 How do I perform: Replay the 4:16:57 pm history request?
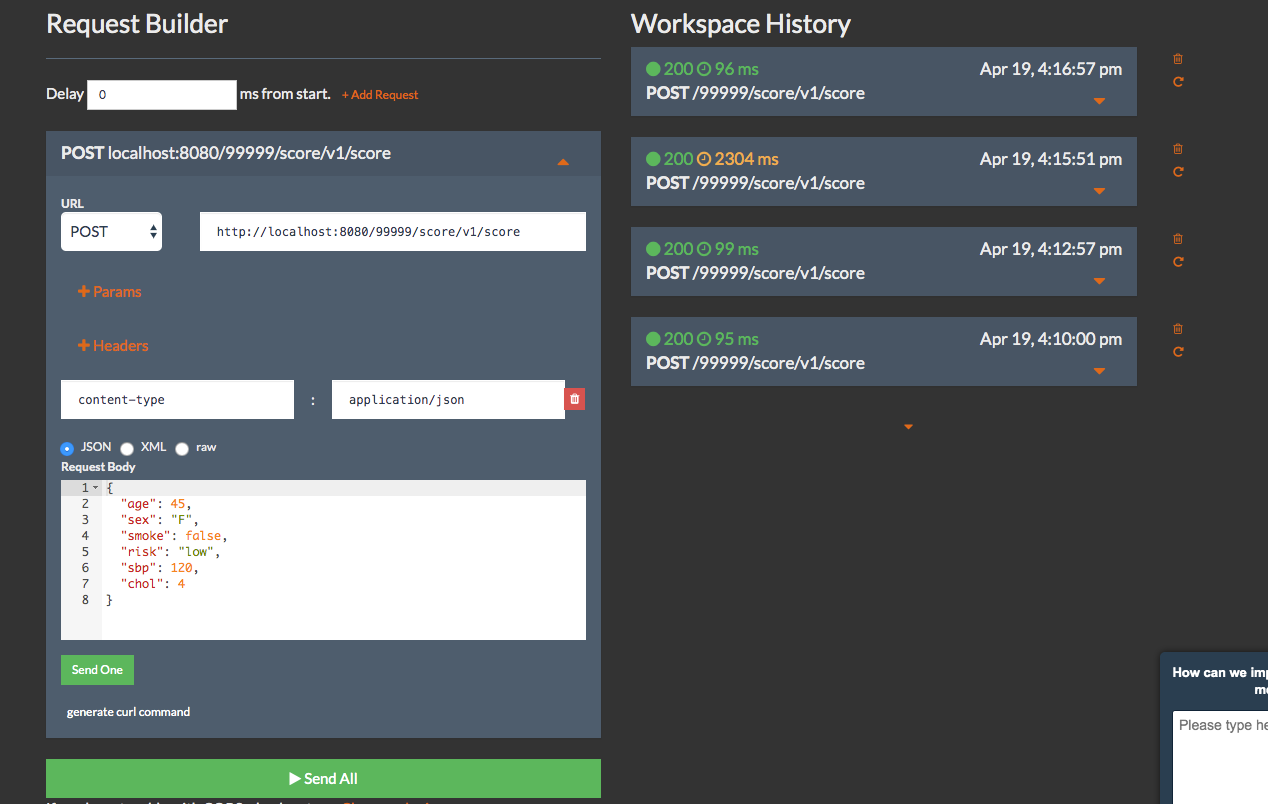(1178, 82)
